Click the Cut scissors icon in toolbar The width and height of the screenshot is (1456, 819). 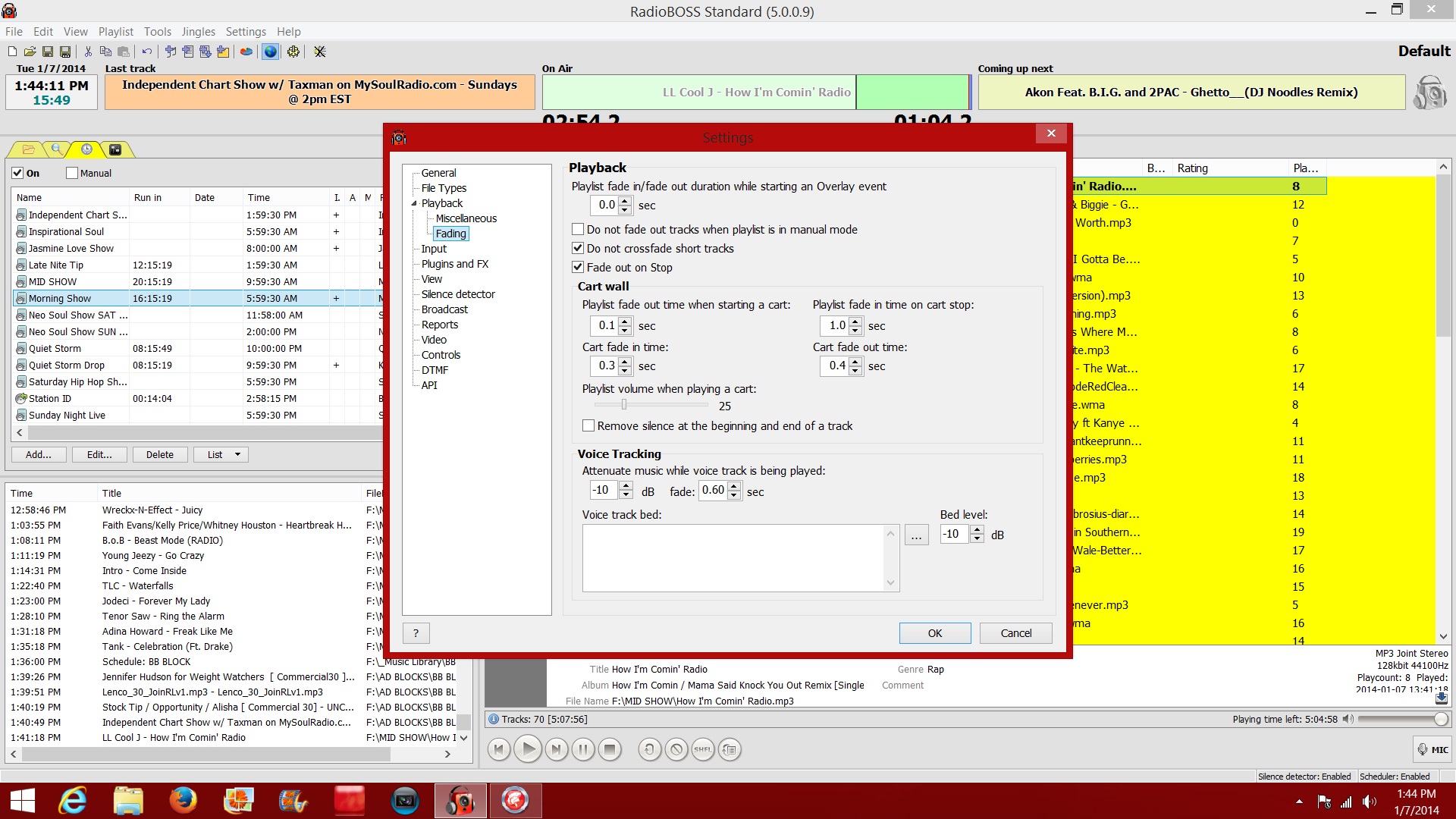pyautogui.click(x=88, y=52)
